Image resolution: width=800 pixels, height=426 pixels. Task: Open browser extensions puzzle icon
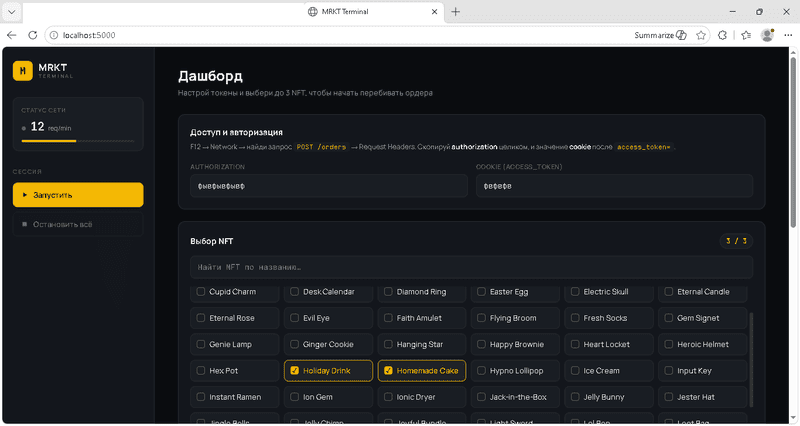point(722,35)
